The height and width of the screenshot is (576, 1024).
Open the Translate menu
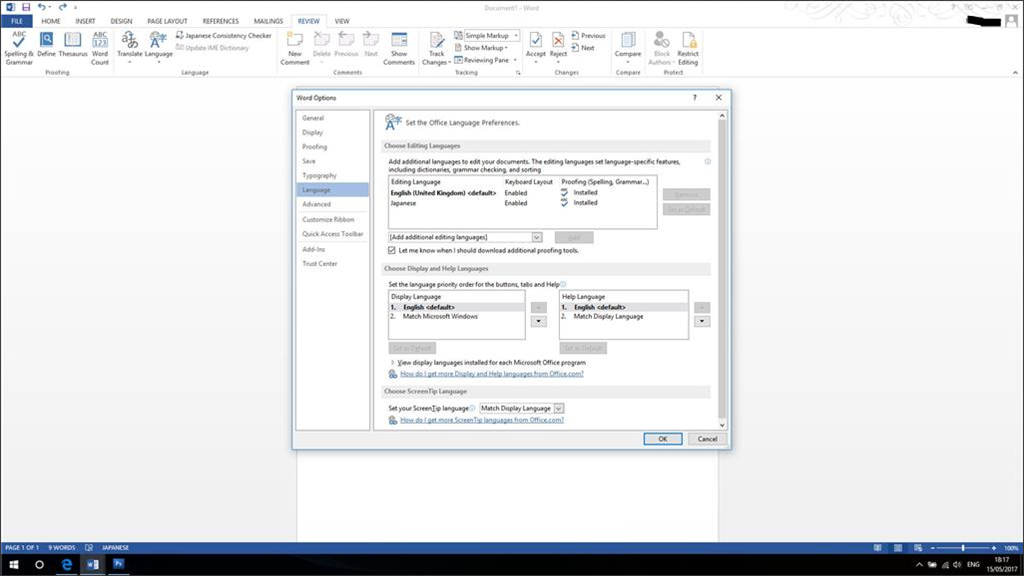pos(129,47)
